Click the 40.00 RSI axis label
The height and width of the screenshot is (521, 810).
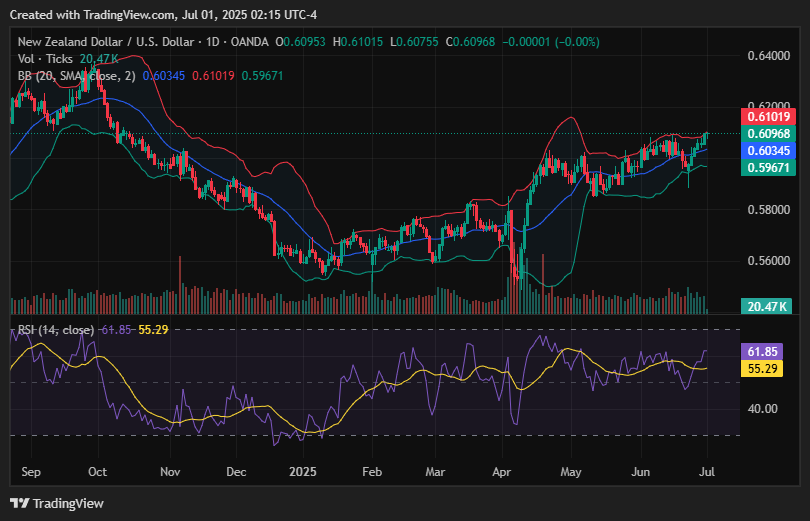coord(762,409)
